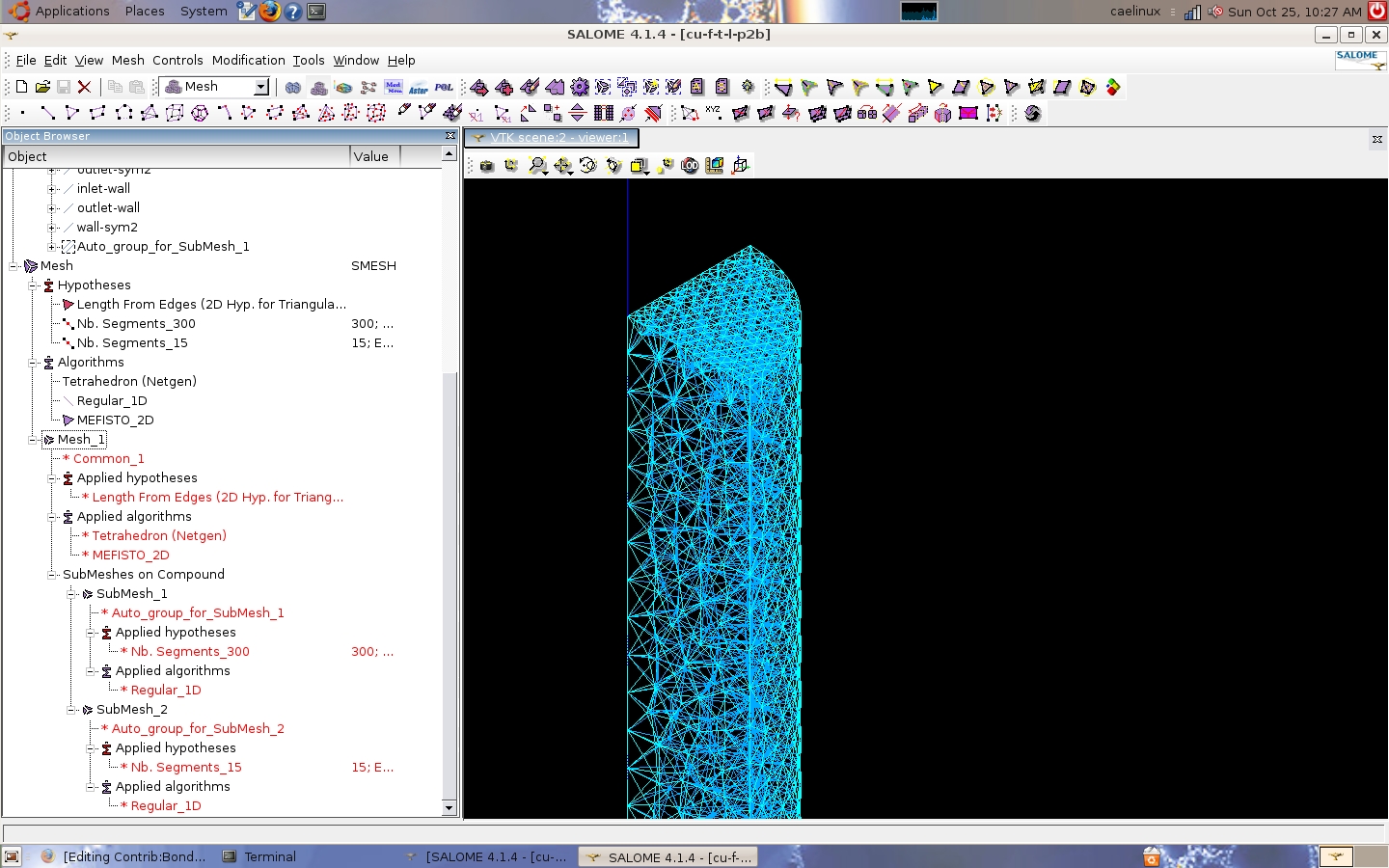Click the LOD viewer icon

[x=690, y=165]
